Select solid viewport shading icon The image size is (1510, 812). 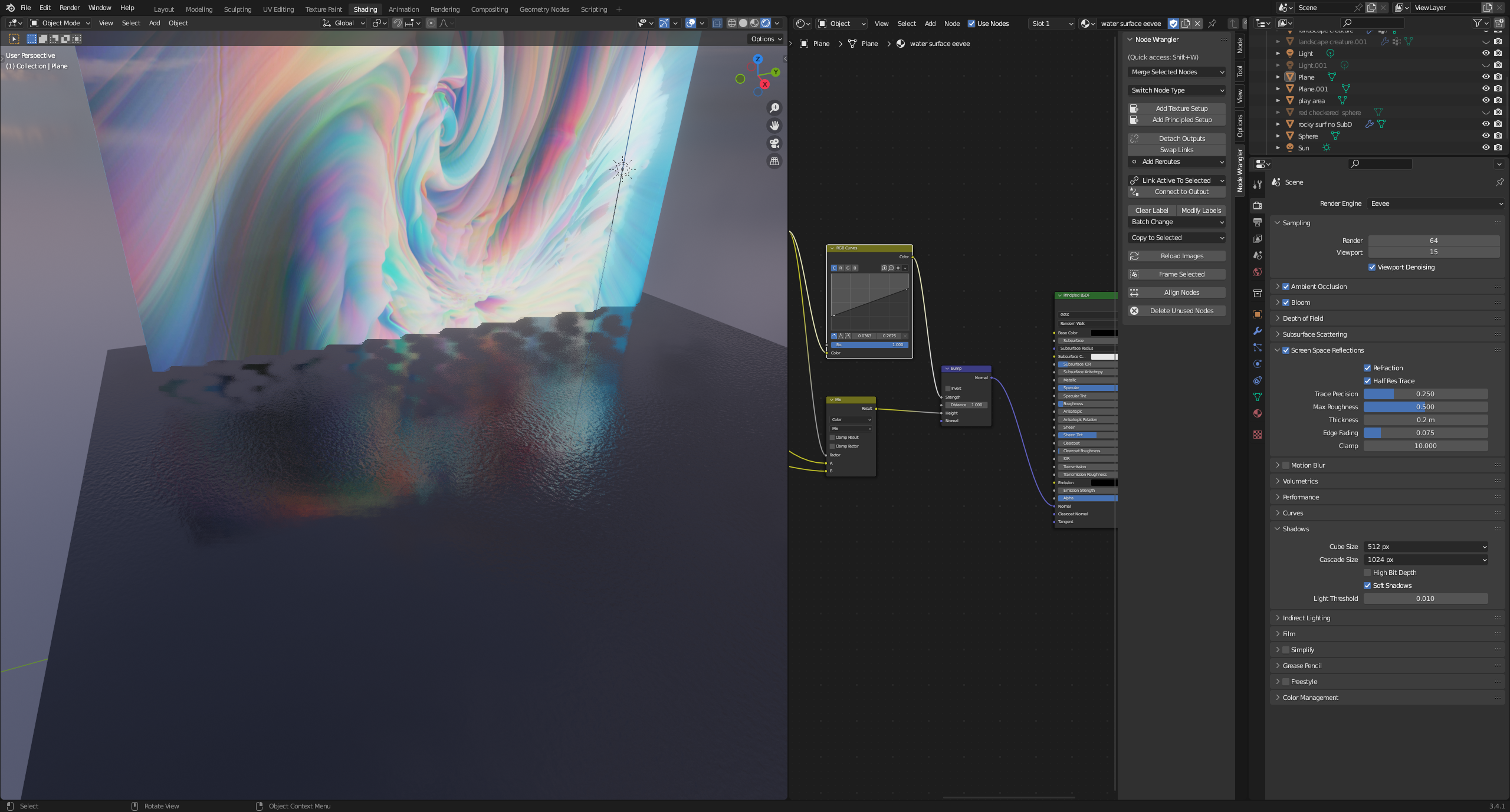tap(743, 23)
